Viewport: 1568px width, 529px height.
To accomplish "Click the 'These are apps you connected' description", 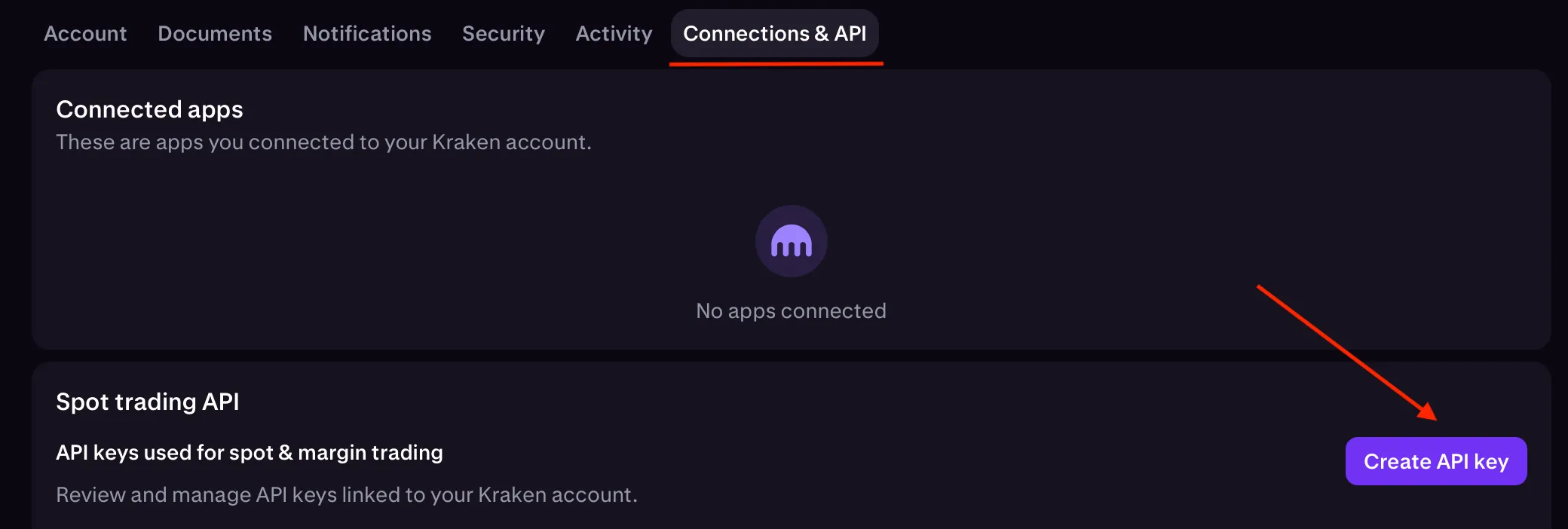I will pos(323,142).
